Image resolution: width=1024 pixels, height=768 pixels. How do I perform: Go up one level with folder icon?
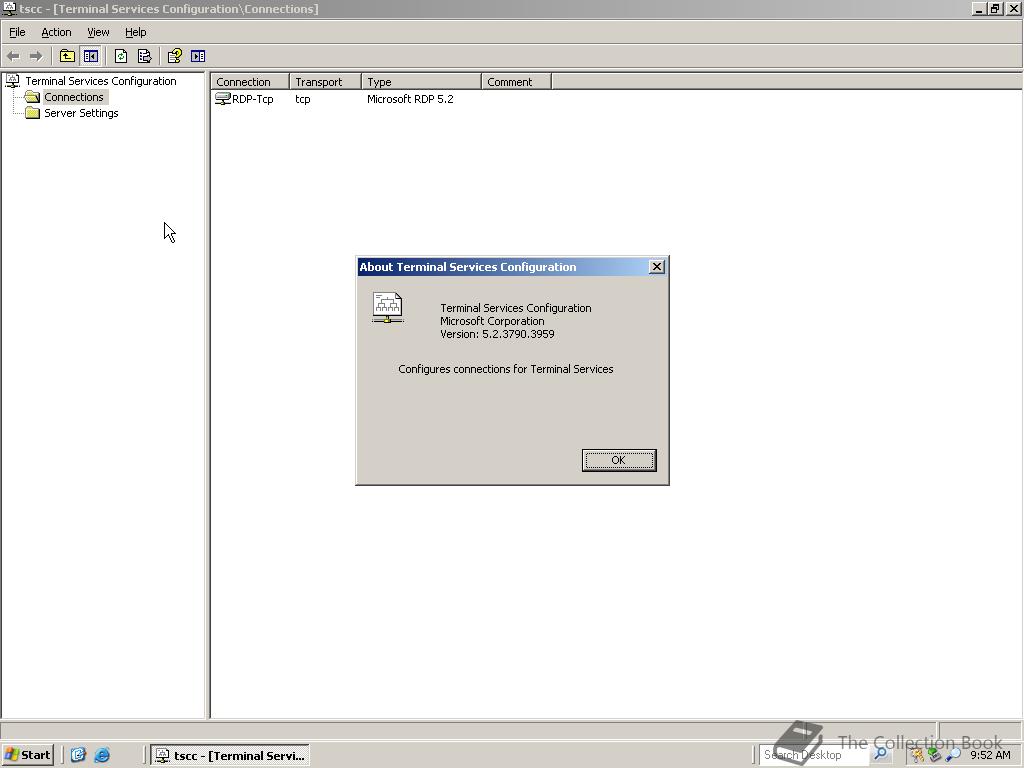click(67, 56)
